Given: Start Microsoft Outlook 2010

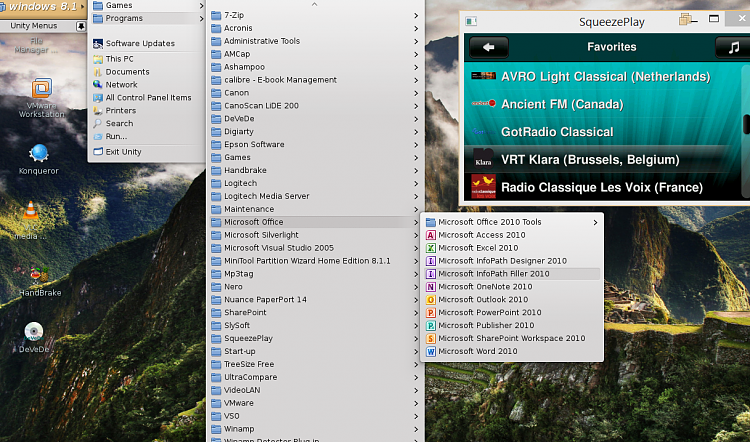Looking at the screenshot, I should point(511,299).
